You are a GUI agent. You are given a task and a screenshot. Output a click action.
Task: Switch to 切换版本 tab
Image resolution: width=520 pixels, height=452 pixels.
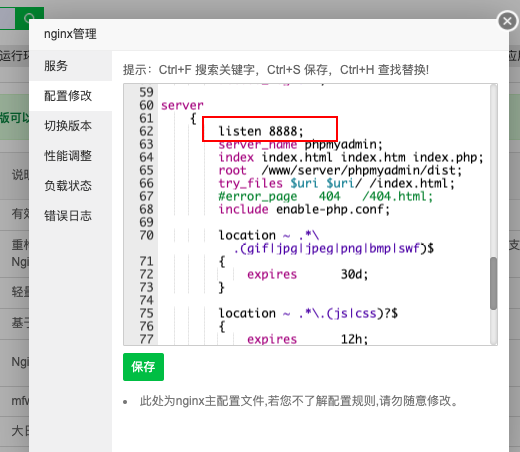70,126
